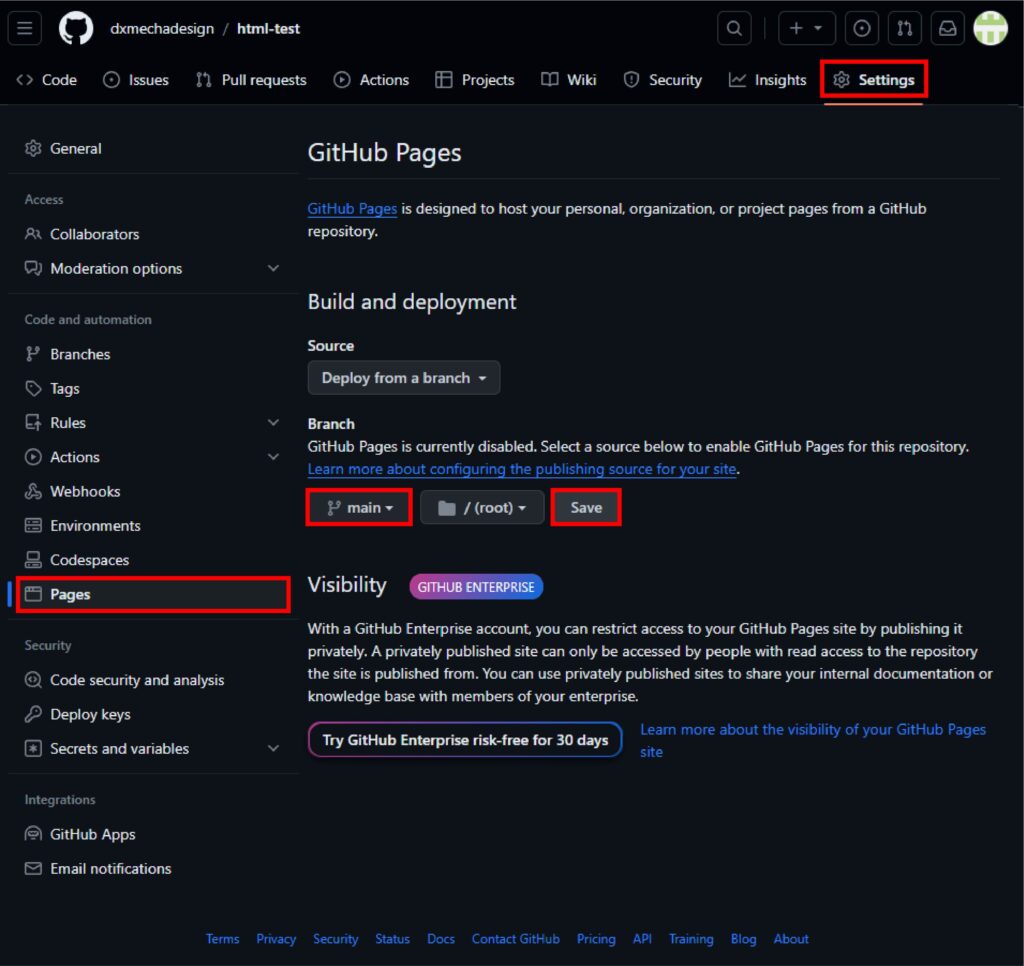Open About footer link
Screen dimensions: 1024x966
[791, 939]
